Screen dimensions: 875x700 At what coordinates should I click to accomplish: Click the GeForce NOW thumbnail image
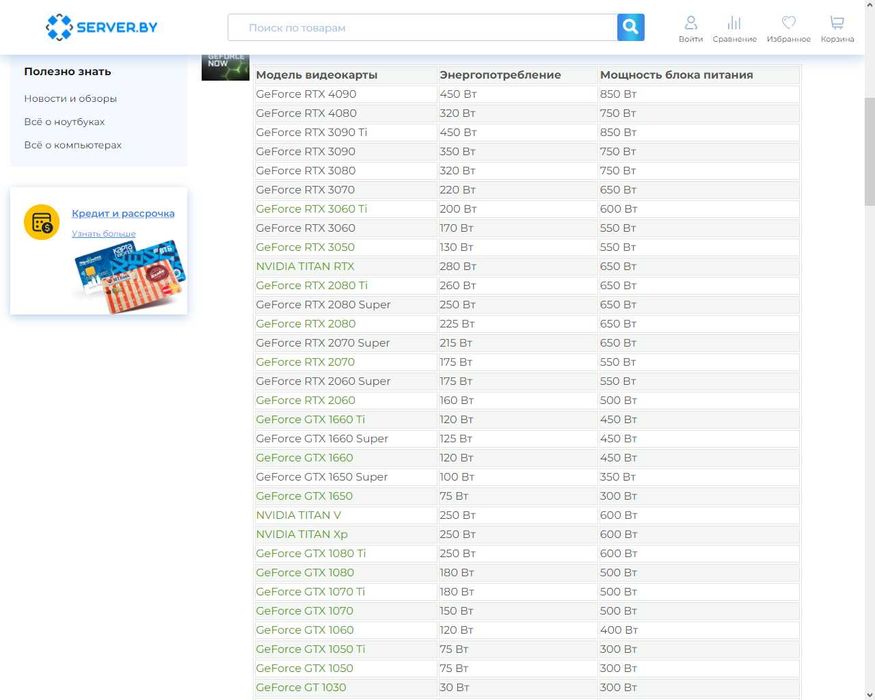225,67
